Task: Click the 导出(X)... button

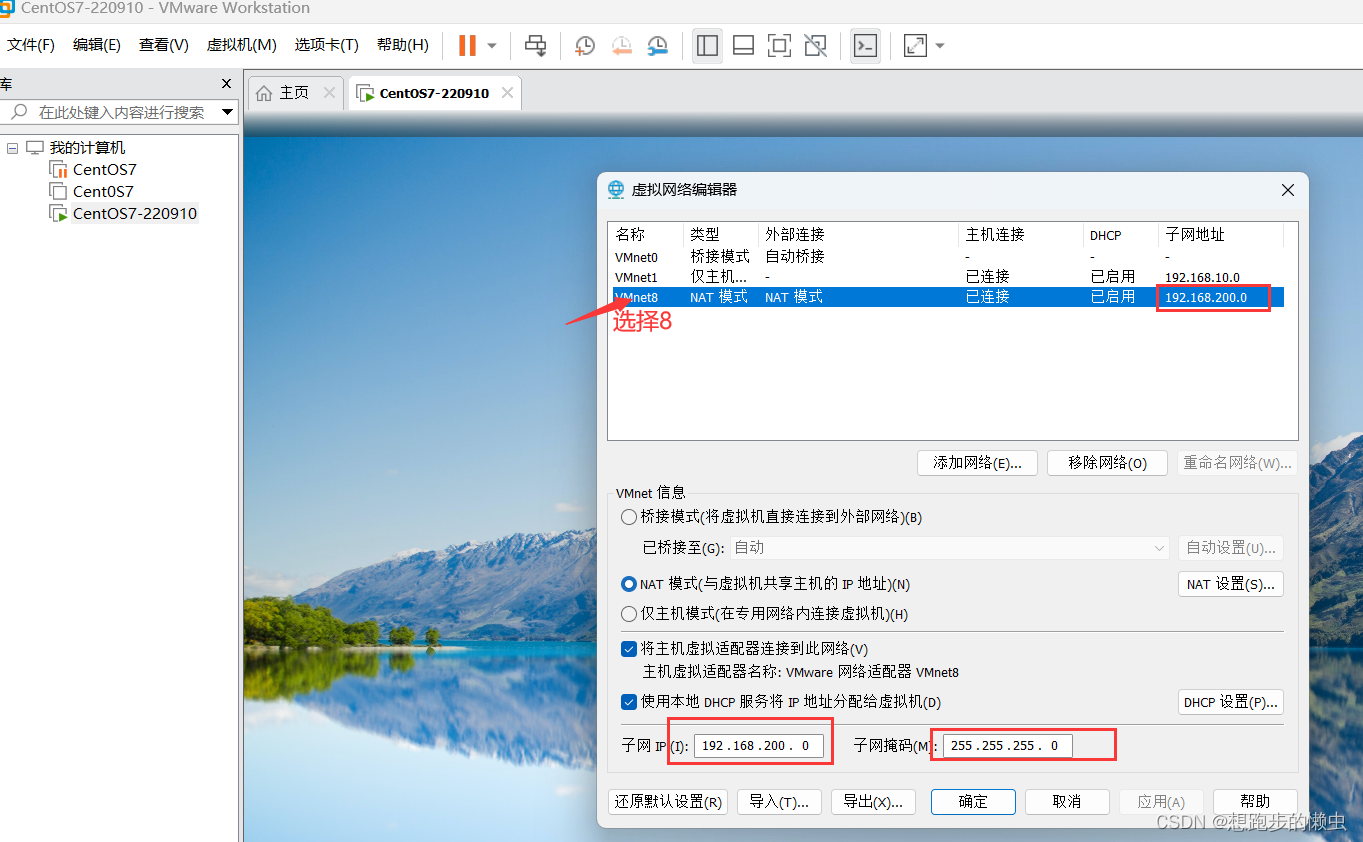Action: pyautogui.click(x=873, y=802)
